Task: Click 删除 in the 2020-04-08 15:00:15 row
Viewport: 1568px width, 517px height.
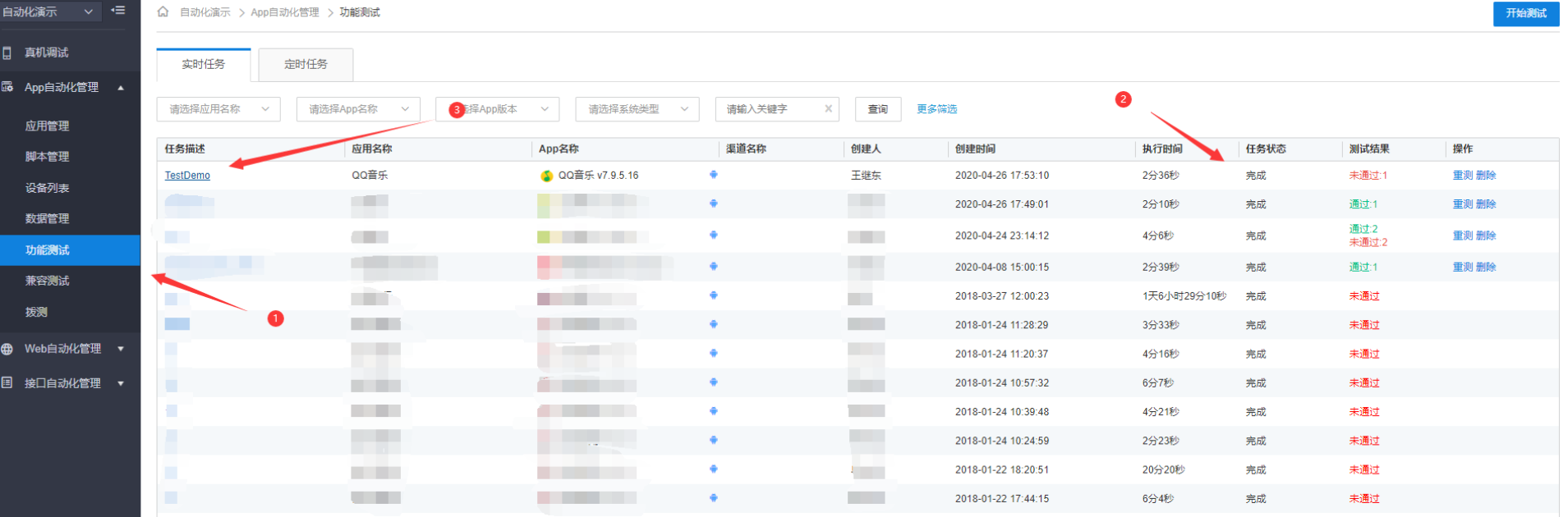Action: point(1486,268)
